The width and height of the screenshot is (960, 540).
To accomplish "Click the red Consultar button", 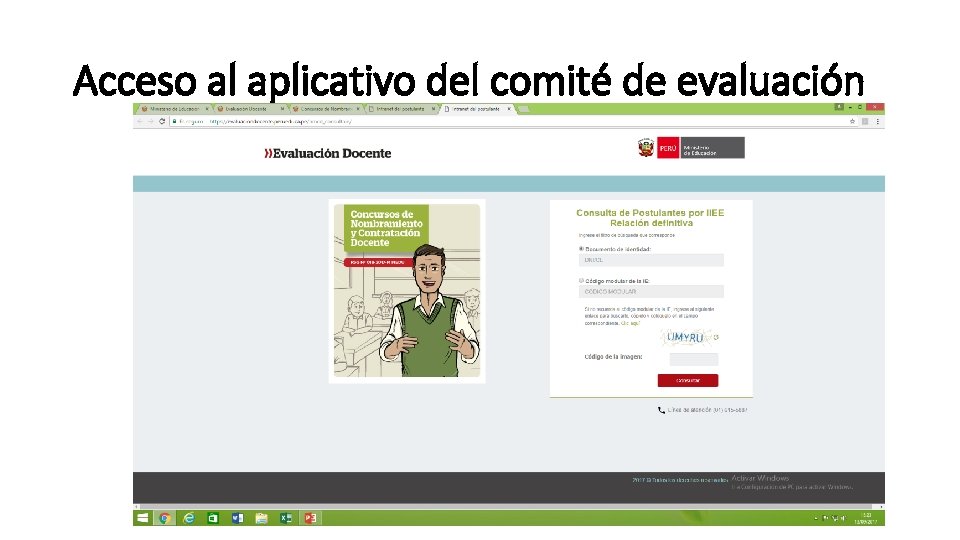I will coord(688,380).
